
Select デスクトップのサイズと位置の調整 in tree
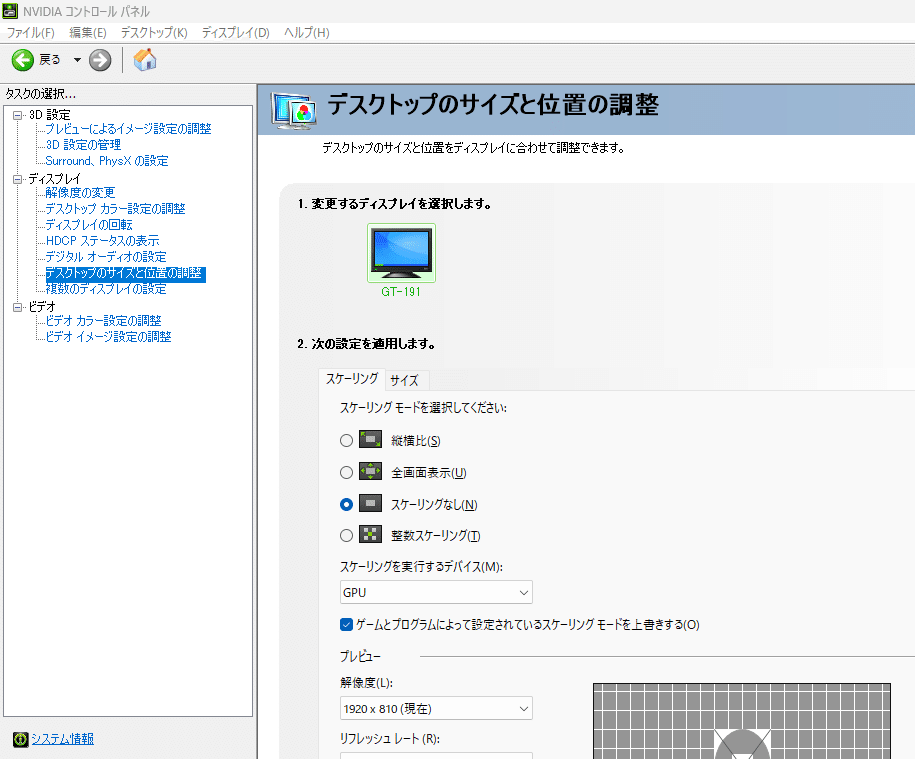(125, 273)
